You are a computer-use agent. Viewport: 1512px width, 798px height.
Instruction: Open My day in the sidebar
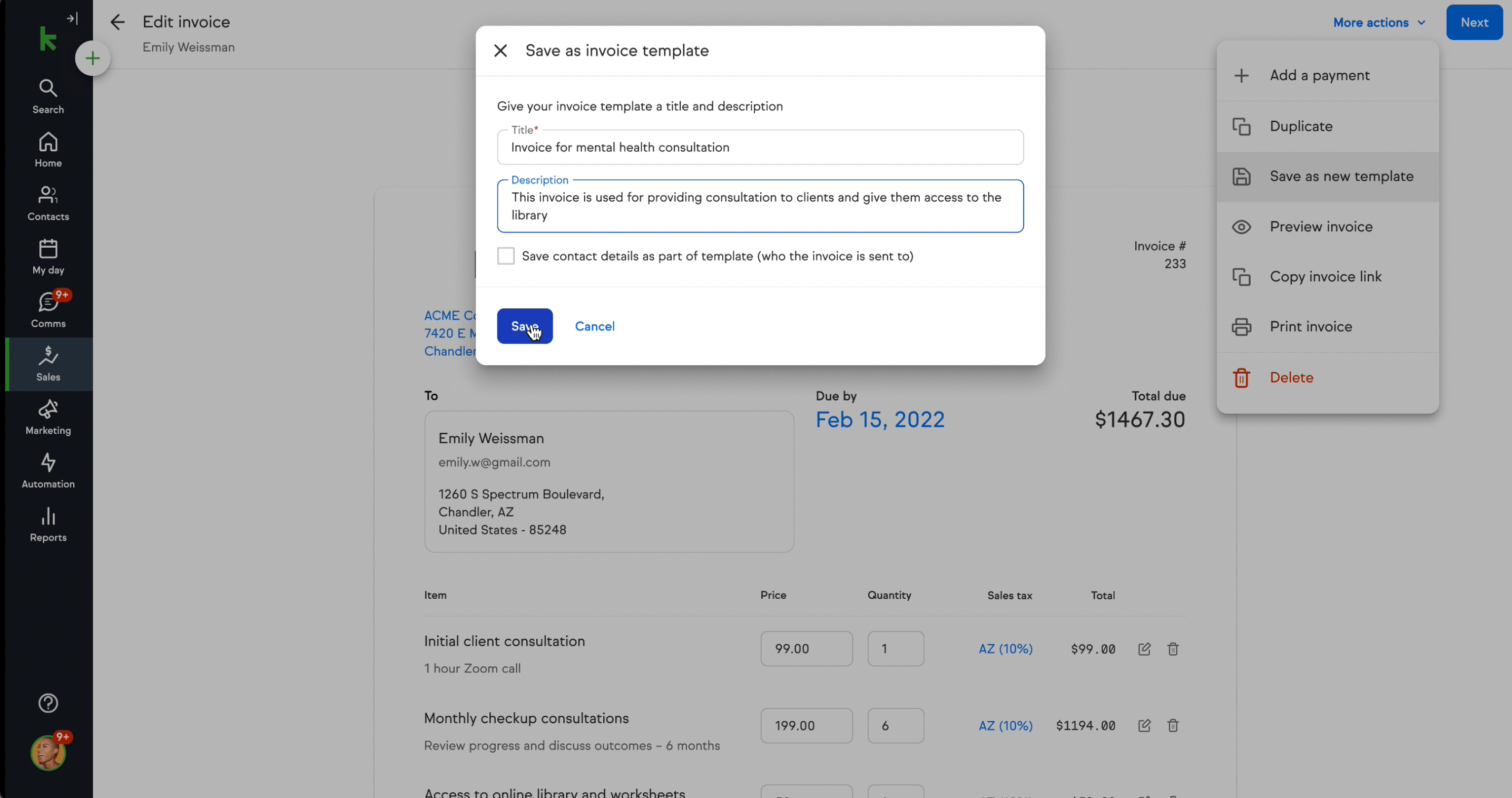click(48, 257)
